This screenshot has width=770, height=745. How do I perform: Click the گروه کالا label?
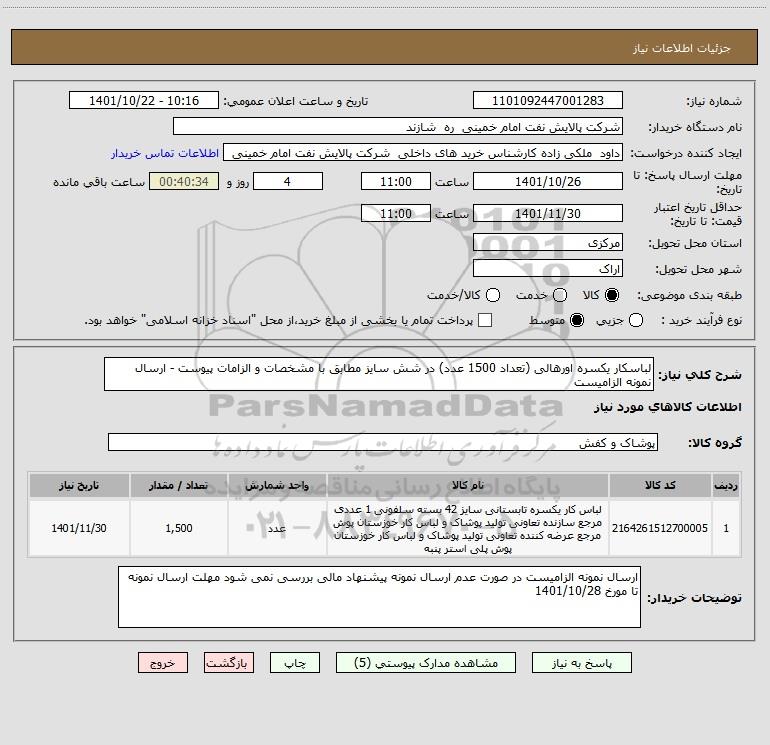pyautogui.click(x=715, y=443)
